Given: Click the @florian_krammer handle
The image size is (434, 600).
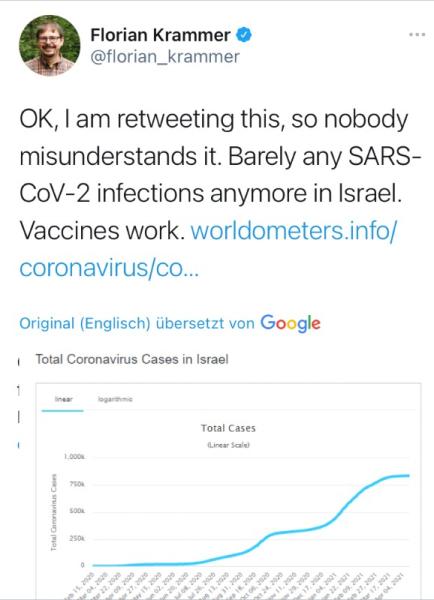Looking at the screenshot, I should coord(165,57).
